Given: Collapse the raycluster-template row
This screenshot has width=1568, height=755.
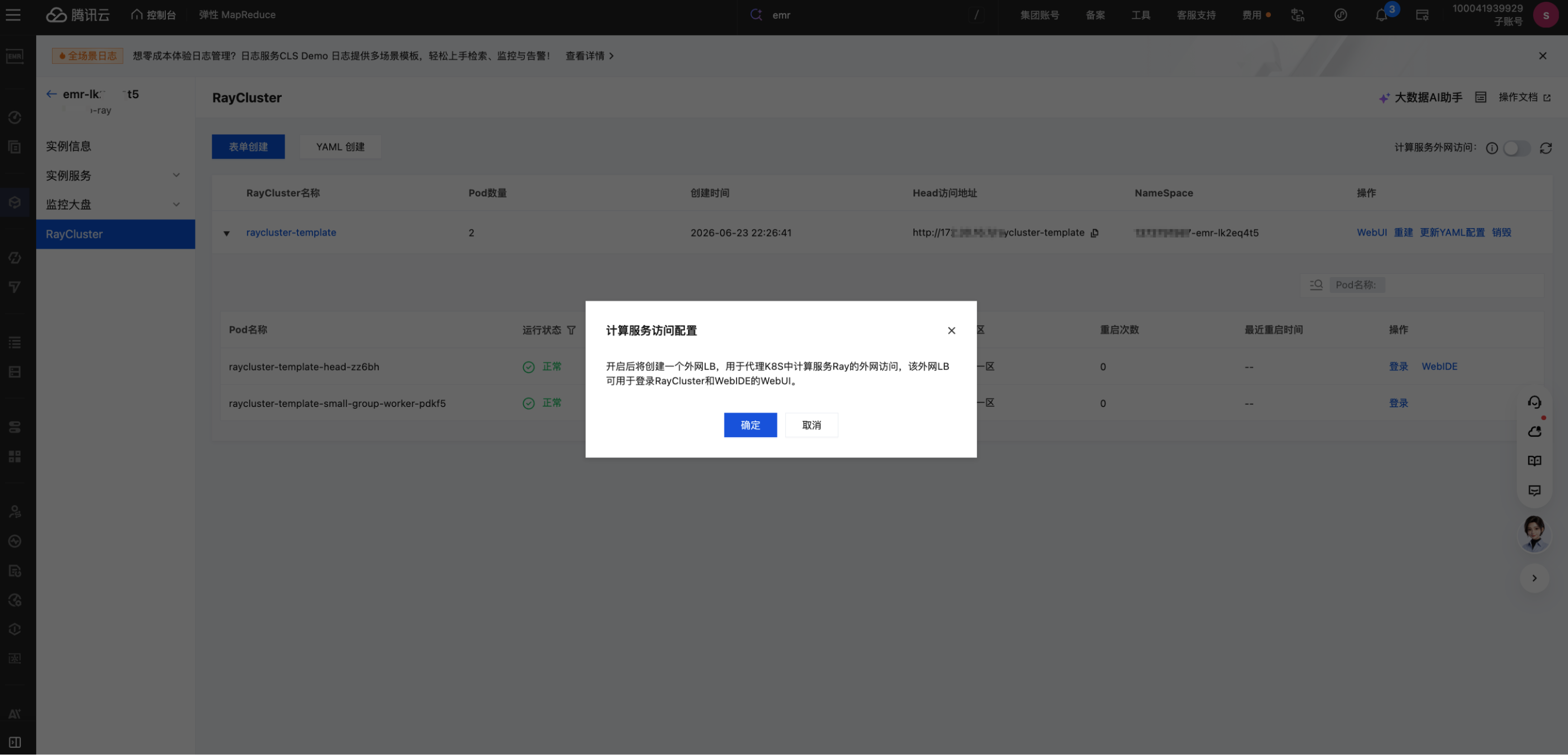Looking at the screenshot, I should tap(226, 233).
